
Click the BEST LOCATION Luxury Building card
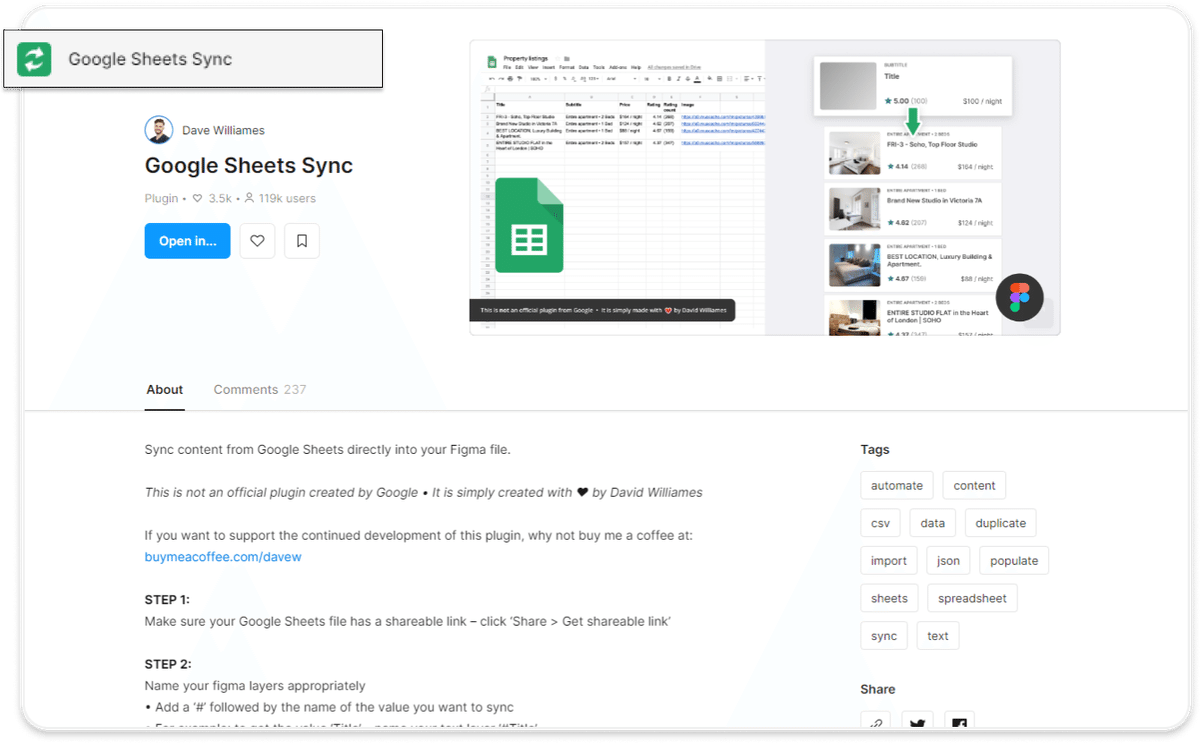point(912,264)
